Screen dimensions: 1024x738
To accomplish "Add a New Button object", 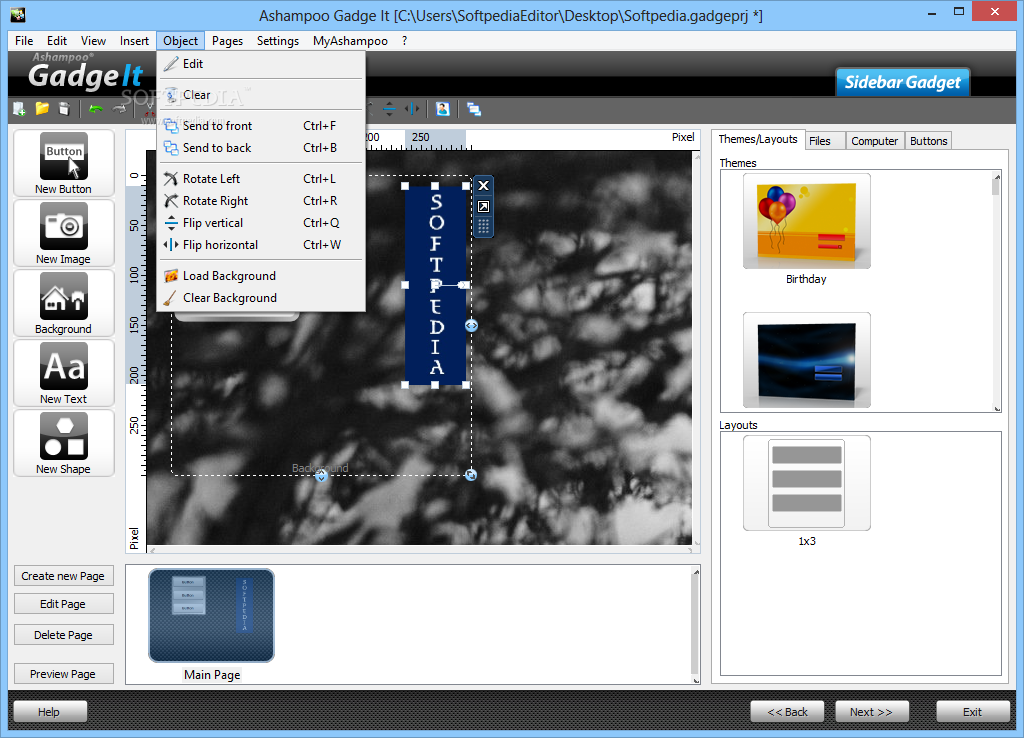I will (x=63, y=163).
